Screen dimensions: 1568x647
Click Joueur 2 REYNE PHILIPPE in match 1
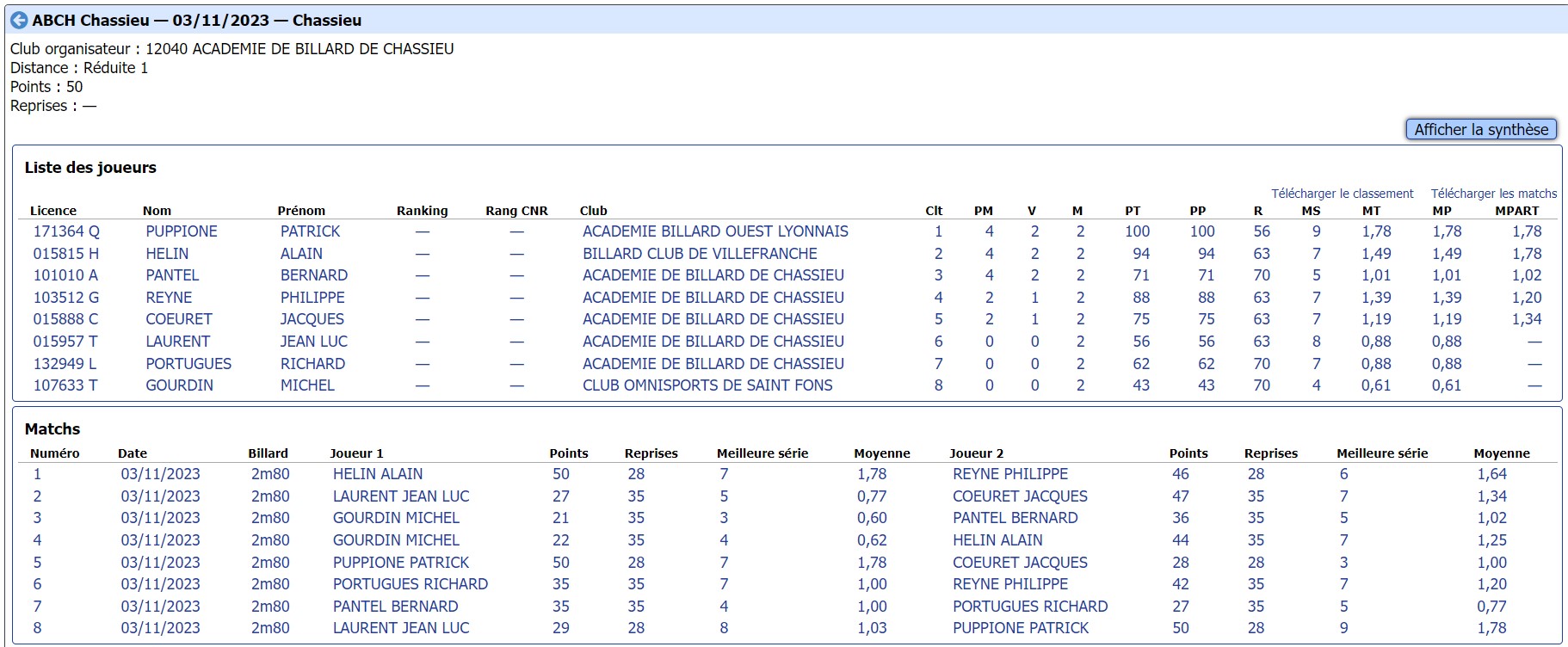click(1010, 474)
